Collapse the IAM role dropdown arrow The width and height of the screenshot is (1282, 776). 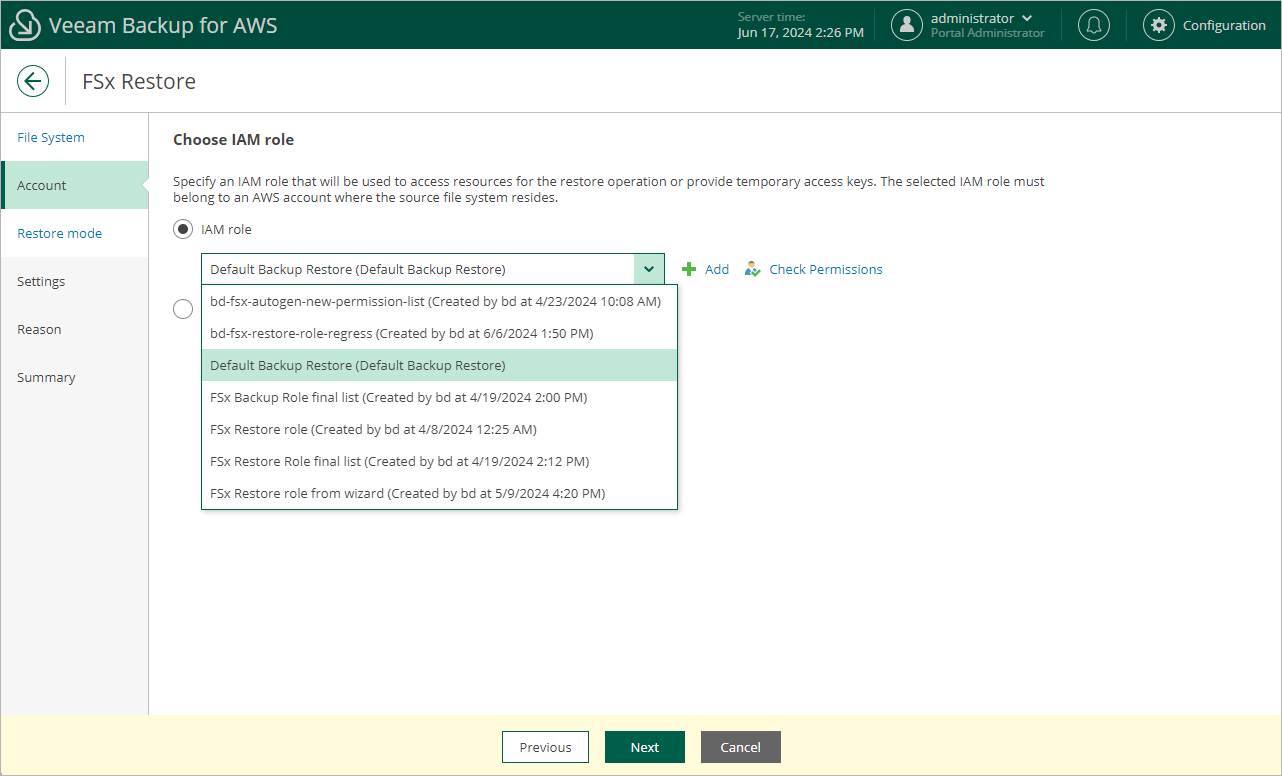649,269
